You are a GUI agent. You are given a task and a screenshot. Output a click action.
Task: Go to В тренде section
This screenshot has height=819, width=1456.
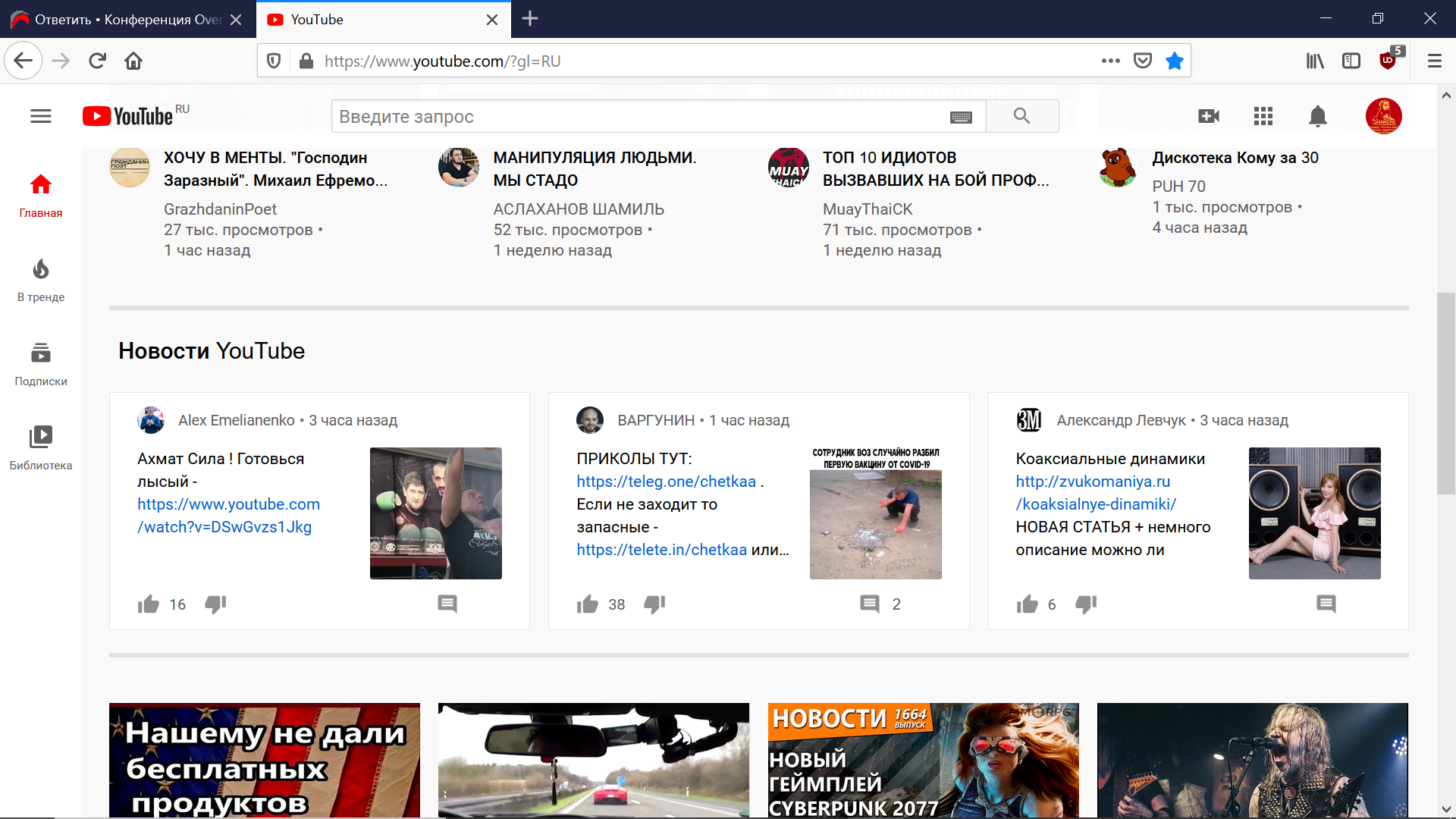click(41, 280)
